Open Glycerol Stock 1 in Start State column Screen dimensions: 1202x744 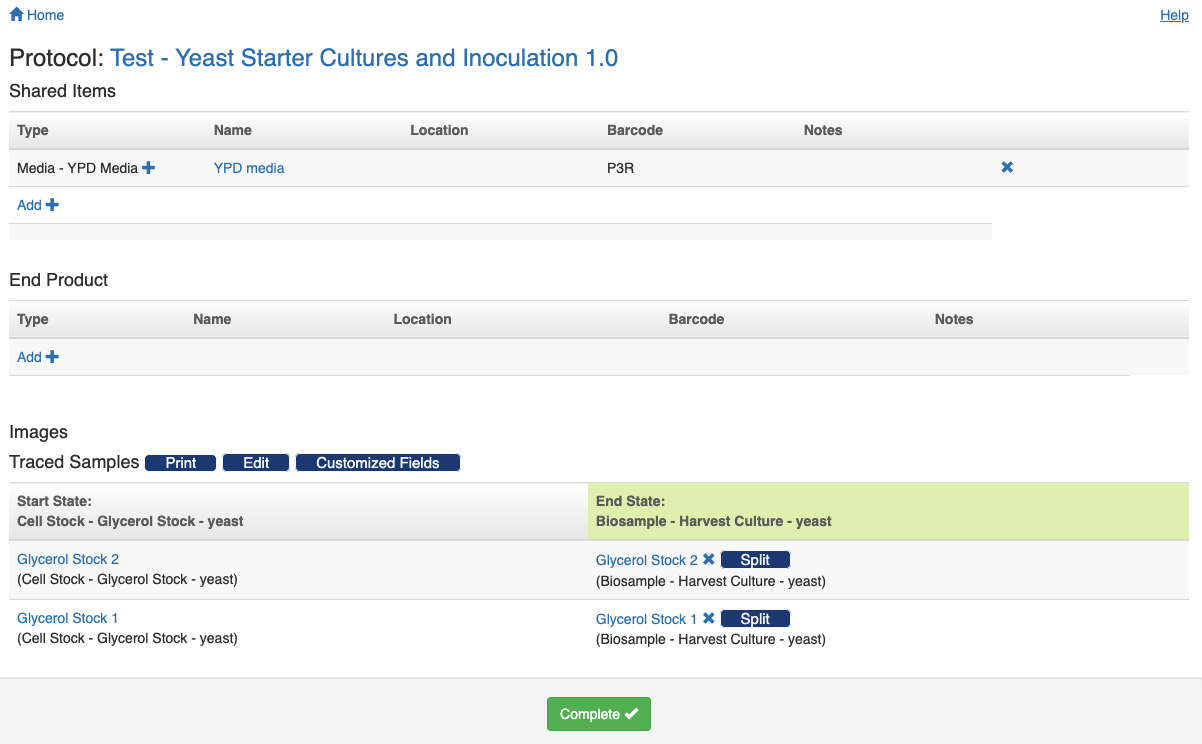click(x=68, y=618)
